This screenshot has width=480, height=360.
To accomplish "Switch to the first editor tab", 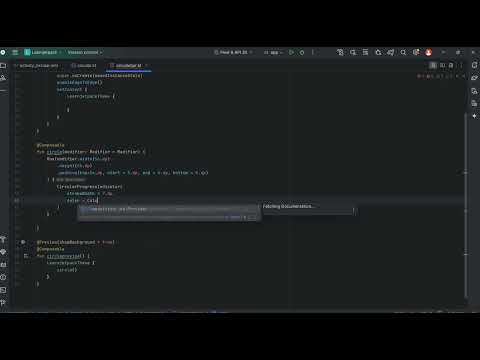I will click(38, 66).
